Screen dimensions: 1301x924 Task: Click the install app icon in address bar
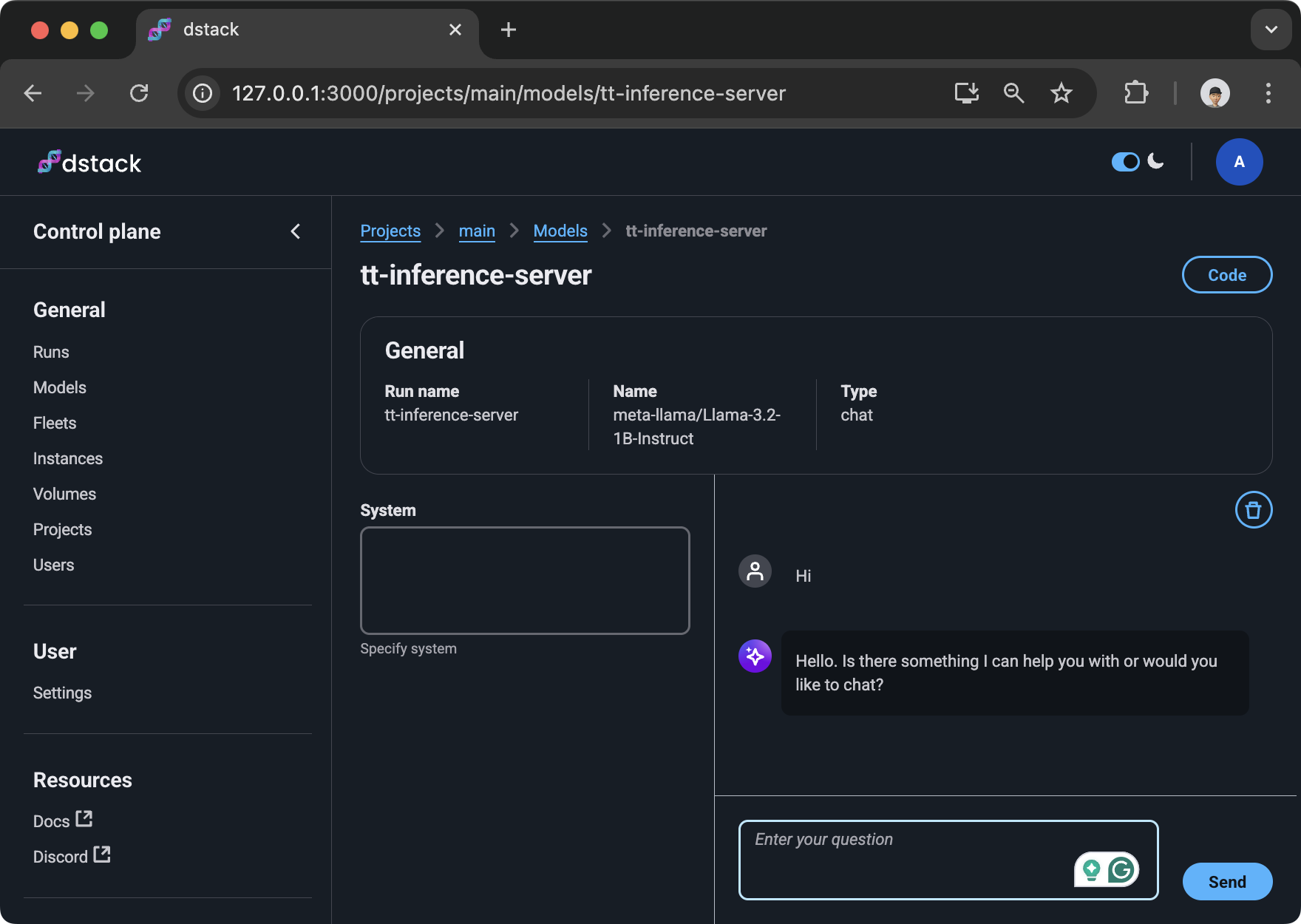(966, 93)
